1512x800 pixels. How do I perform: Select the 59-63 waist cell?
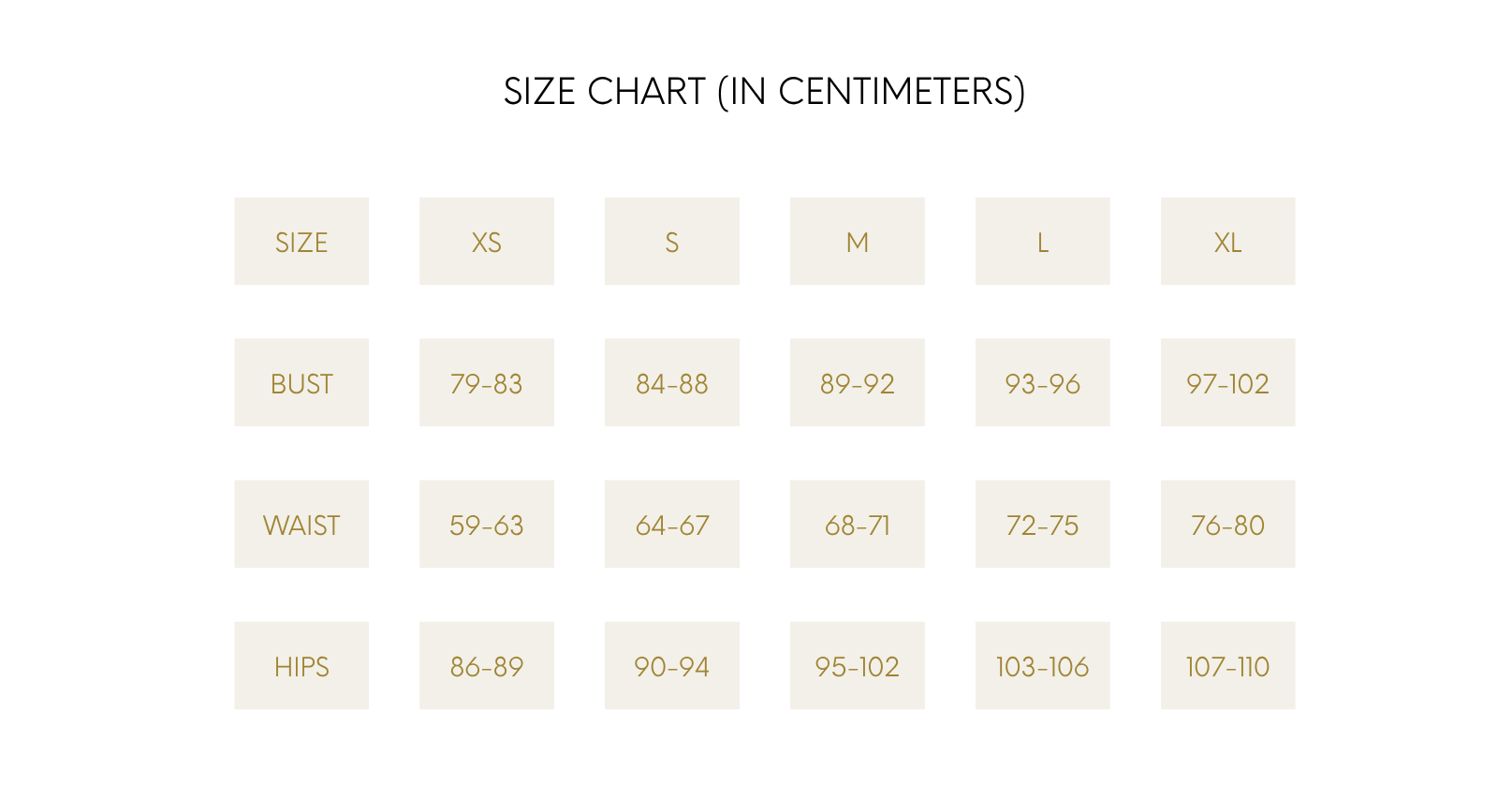[487, 524]
